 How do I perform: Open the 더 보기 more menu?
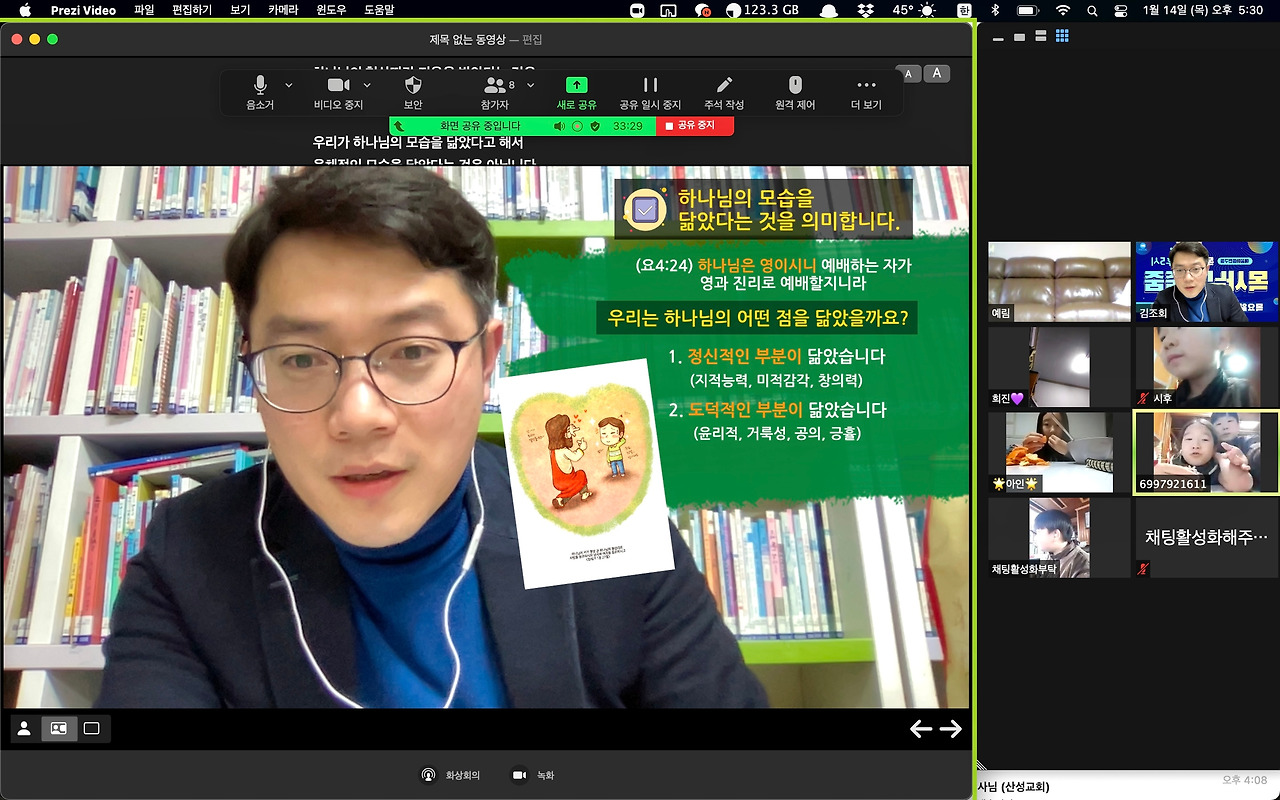[x=866, y=93]
